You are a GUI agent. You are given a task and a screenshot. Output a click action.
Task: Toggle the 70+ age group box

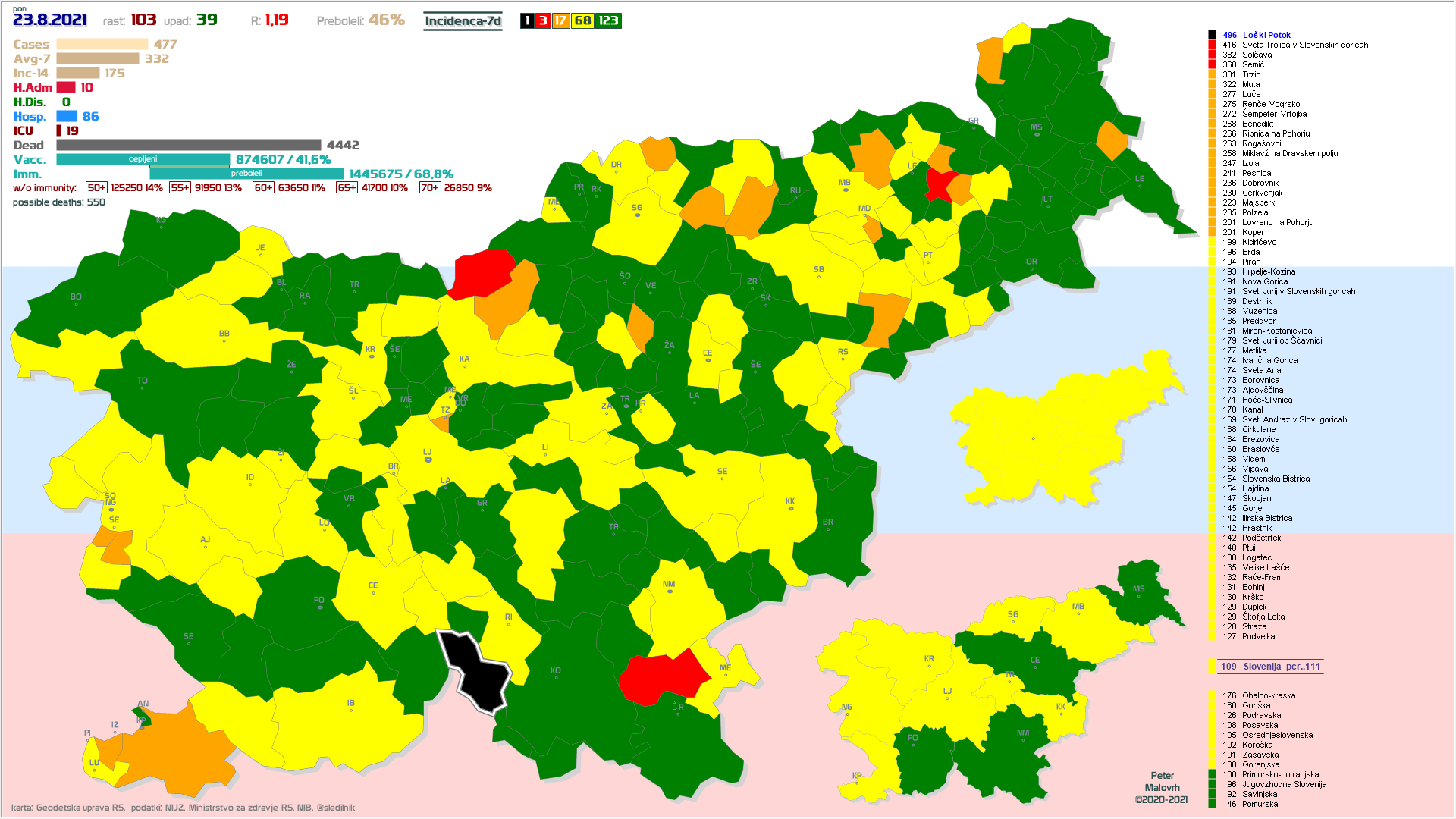point(429,188)
